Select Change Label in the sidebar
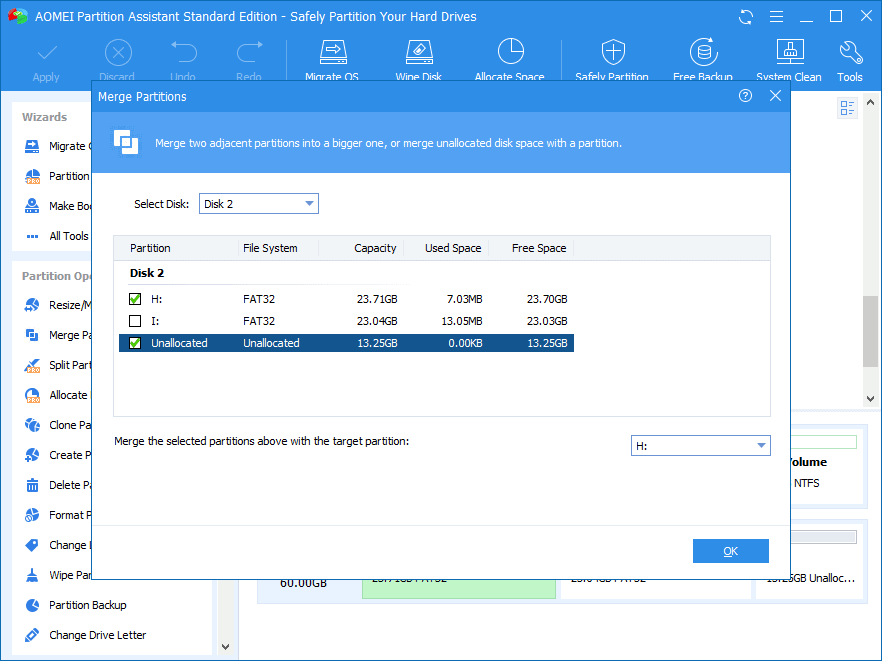Image resolution: width=882 pixels, height=661 pixels. pyautogui.click(x=56, y=545)
